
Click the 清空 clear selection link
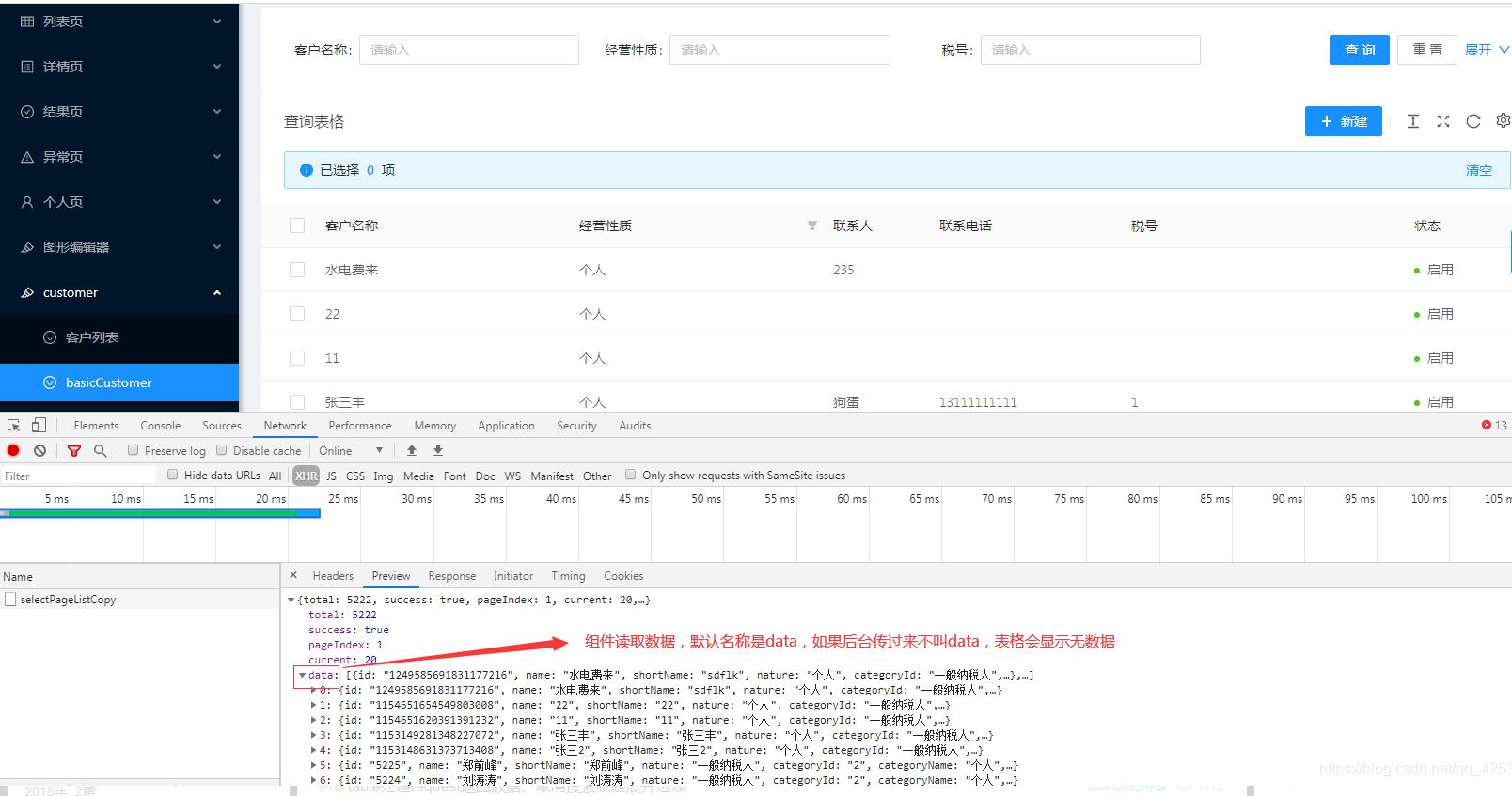click(x=1479, y=170)
